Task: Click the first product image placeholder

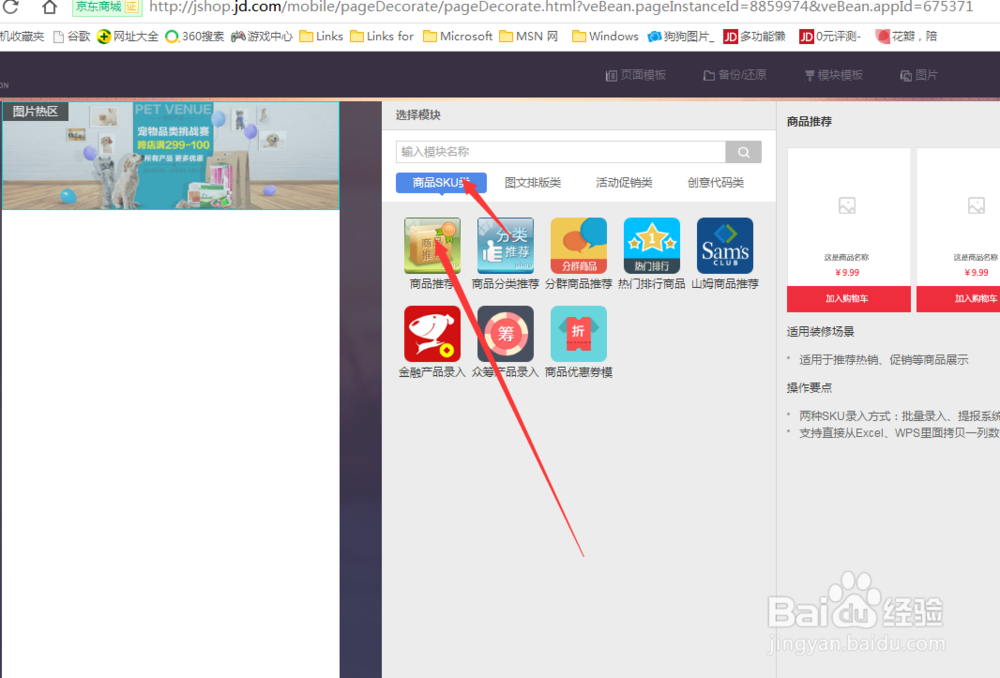Action: 847,205
